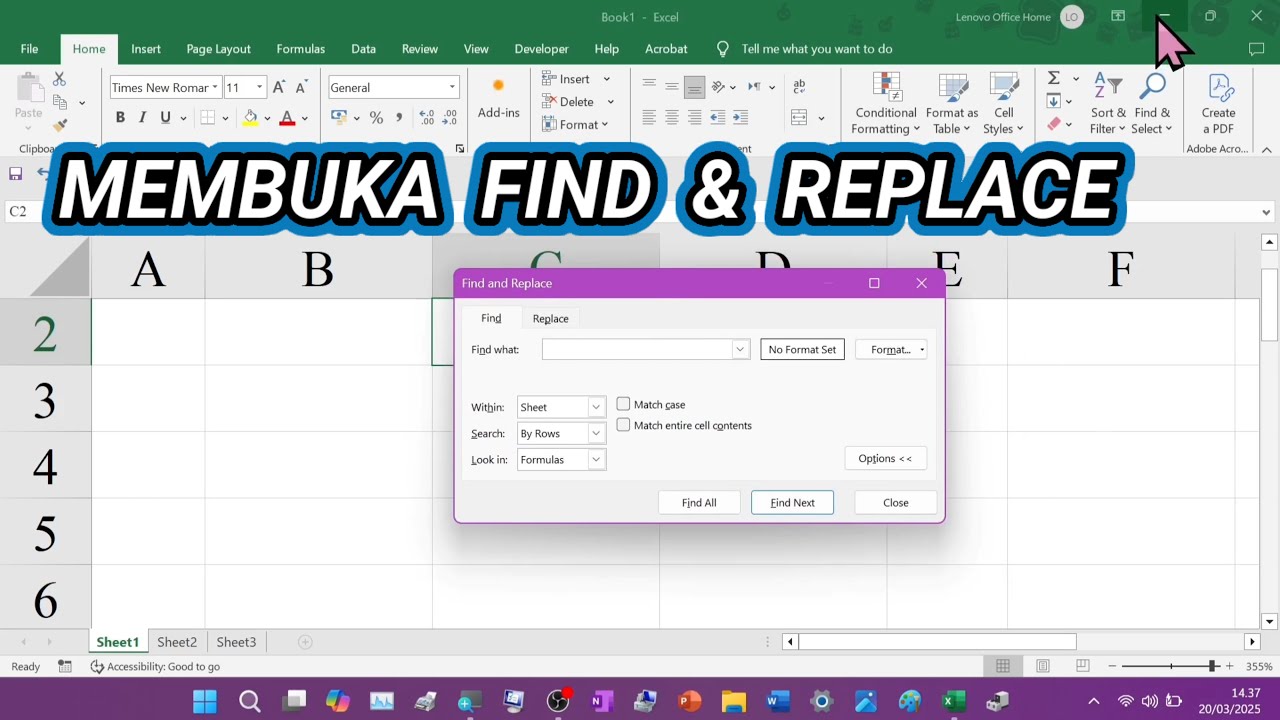Screen dimensions: 1280x720
Task: Click the AutoSum sigma icon
Action: coord(1054,78)
